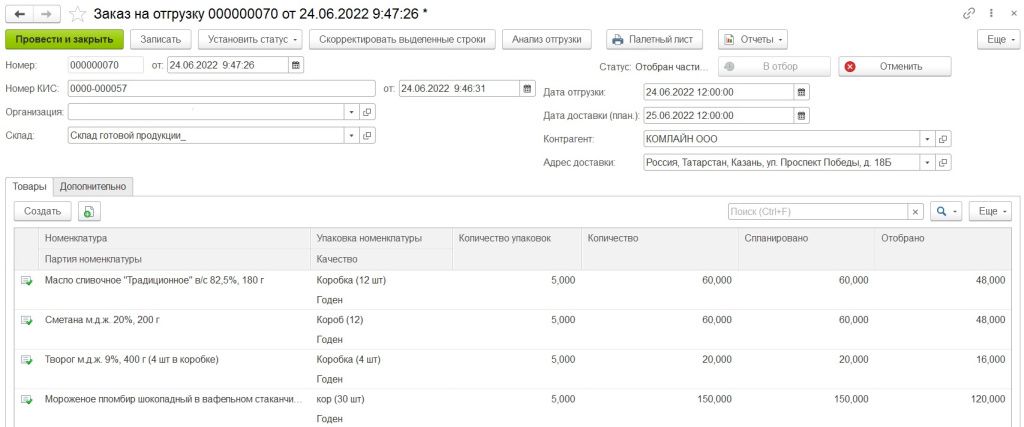The width and height of the screenshot is (1024, 427).
Task: Click the Отменить button
Action: (895, 66)
